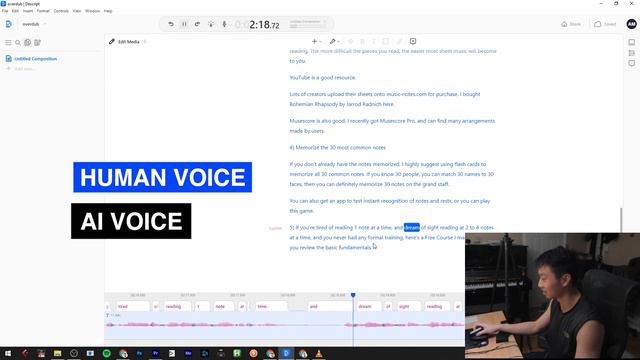Open the pen tool dropdown in editor toolbar
Screen dimensions: 640x360
click(335, 41)
